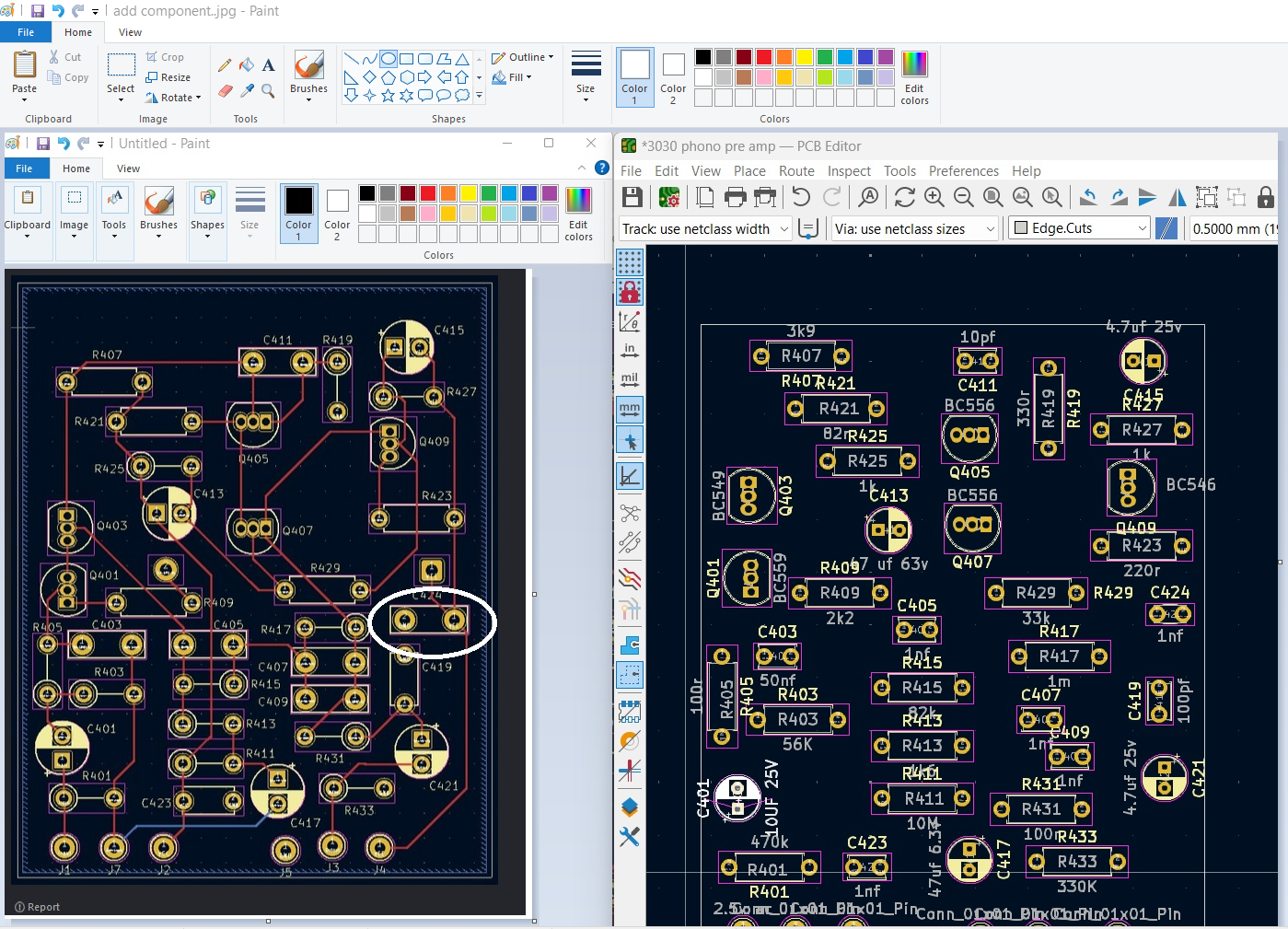The width and height of the screenshot is (1288, 929).
Task: Click the Report link below PCB image
Action: click(37, 907)
